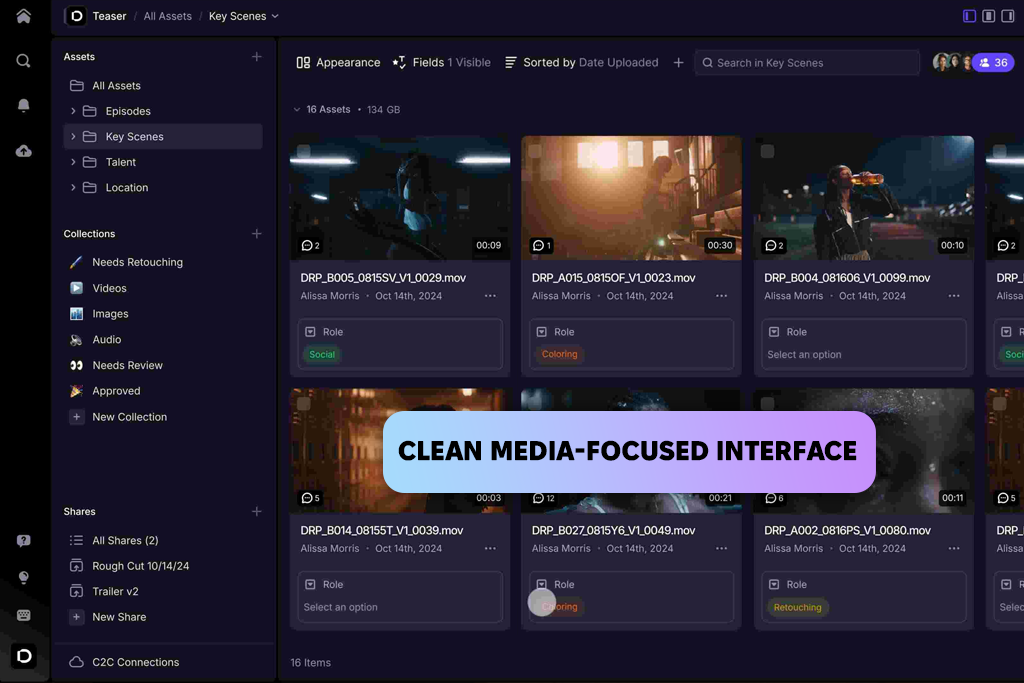The width and height of the screenshot is (1024, 683).
Task: Expand the Talent folder chevron
Action: [x=73, y=162]
